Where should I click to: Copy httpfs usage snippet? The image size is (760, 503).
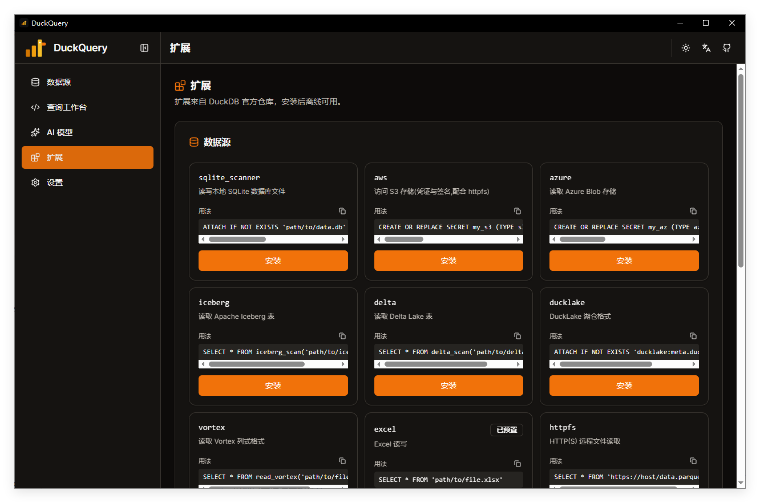[693, 461]
